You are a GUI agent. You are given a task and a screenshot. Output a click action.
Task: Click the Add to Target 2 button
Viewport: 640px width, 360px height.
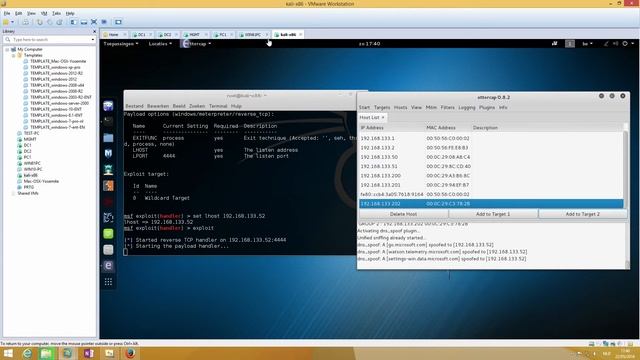click(x=582, y=214)
